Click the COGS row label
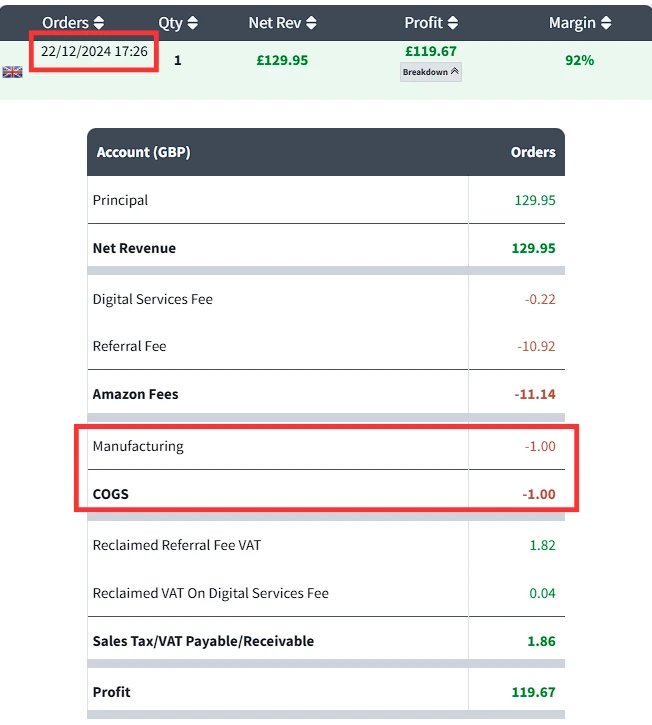This screenshot has height=725, width=652. [x=111, y=494]
